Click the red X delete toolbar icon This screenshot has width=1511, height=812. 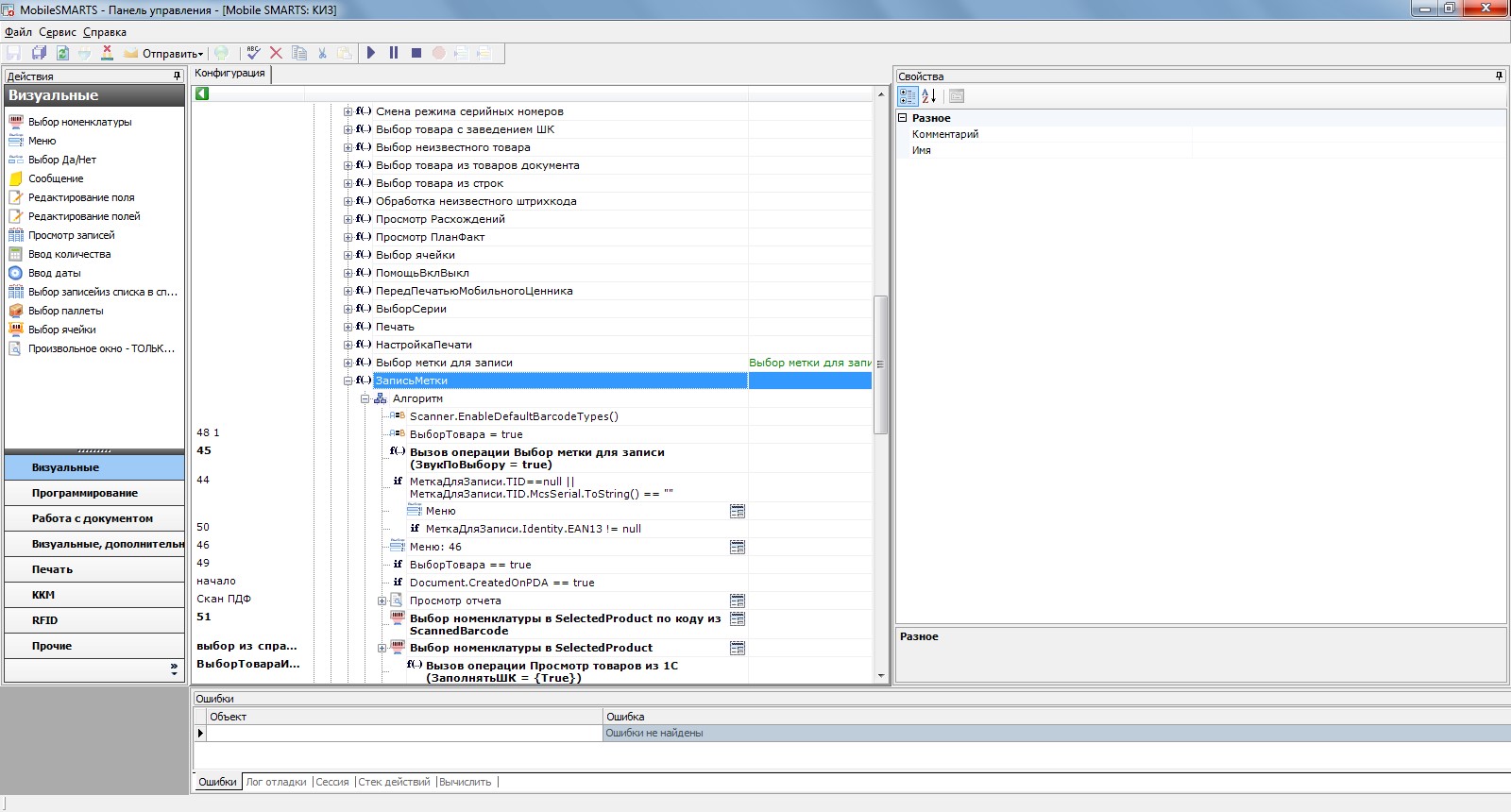click(276, 53)
